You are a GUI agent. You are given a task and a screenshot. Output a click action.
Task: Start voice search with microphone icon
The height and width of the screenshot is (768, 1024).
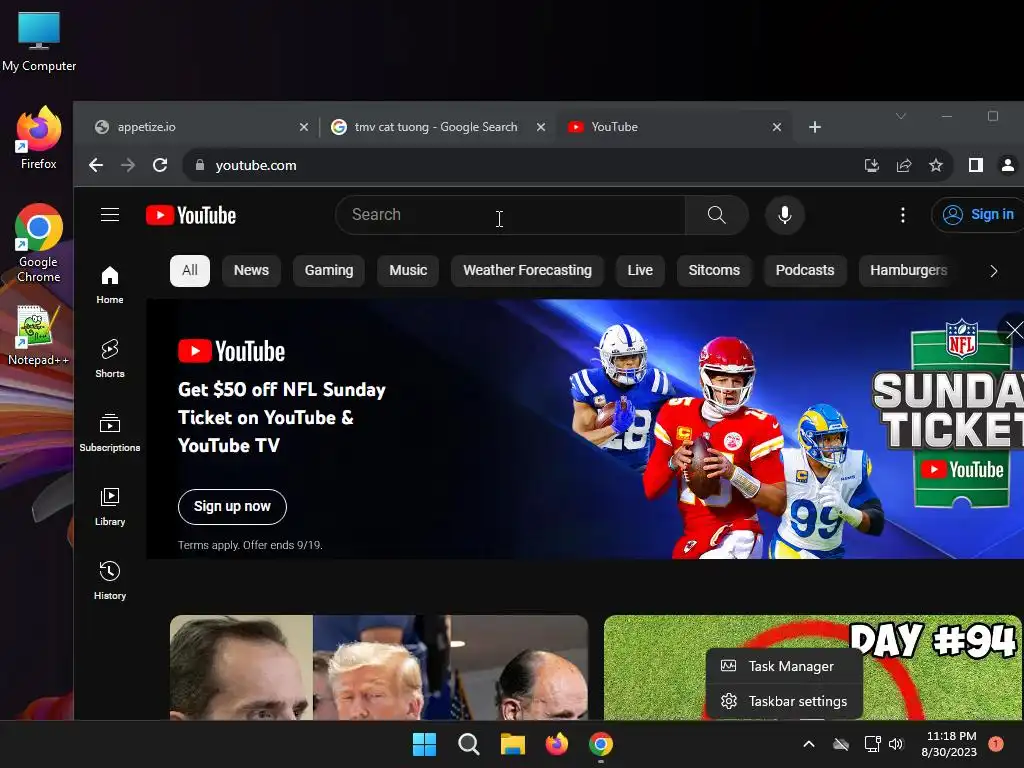point(784,215)
